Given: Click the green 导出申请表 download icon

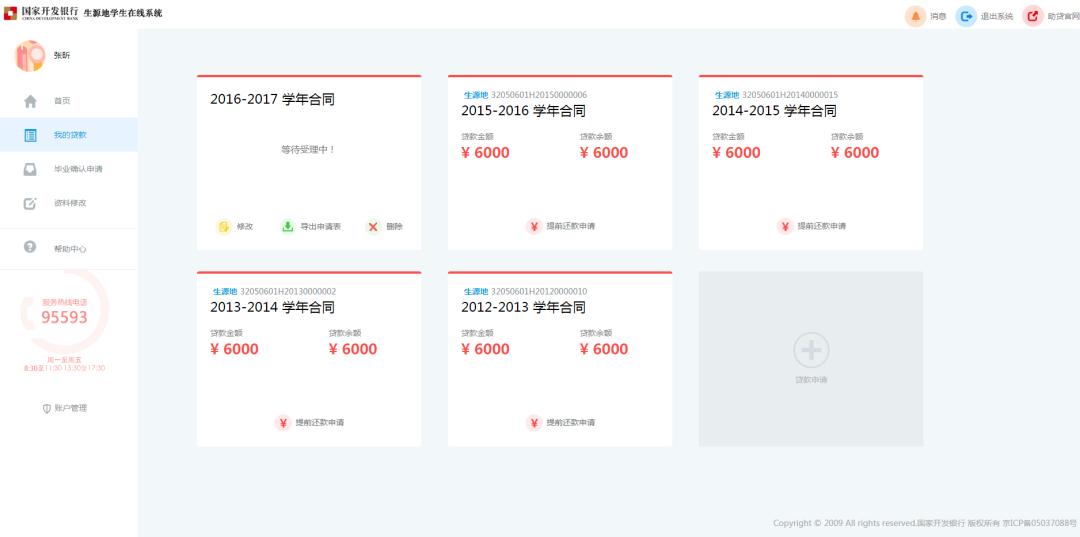Looking at the screenshot, I should coord(288,227).
